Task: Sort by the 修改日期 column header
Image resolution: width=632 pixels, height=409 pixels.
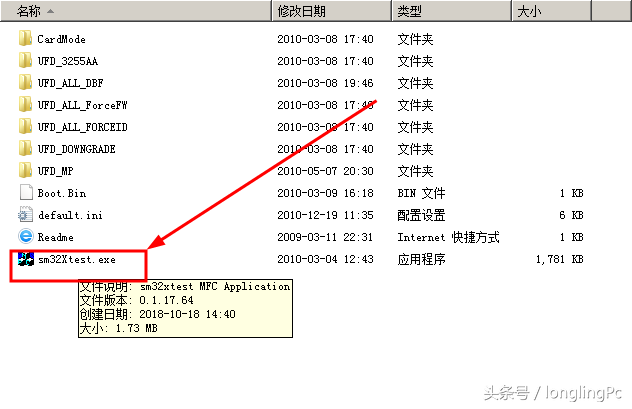Action: [331, 11]
